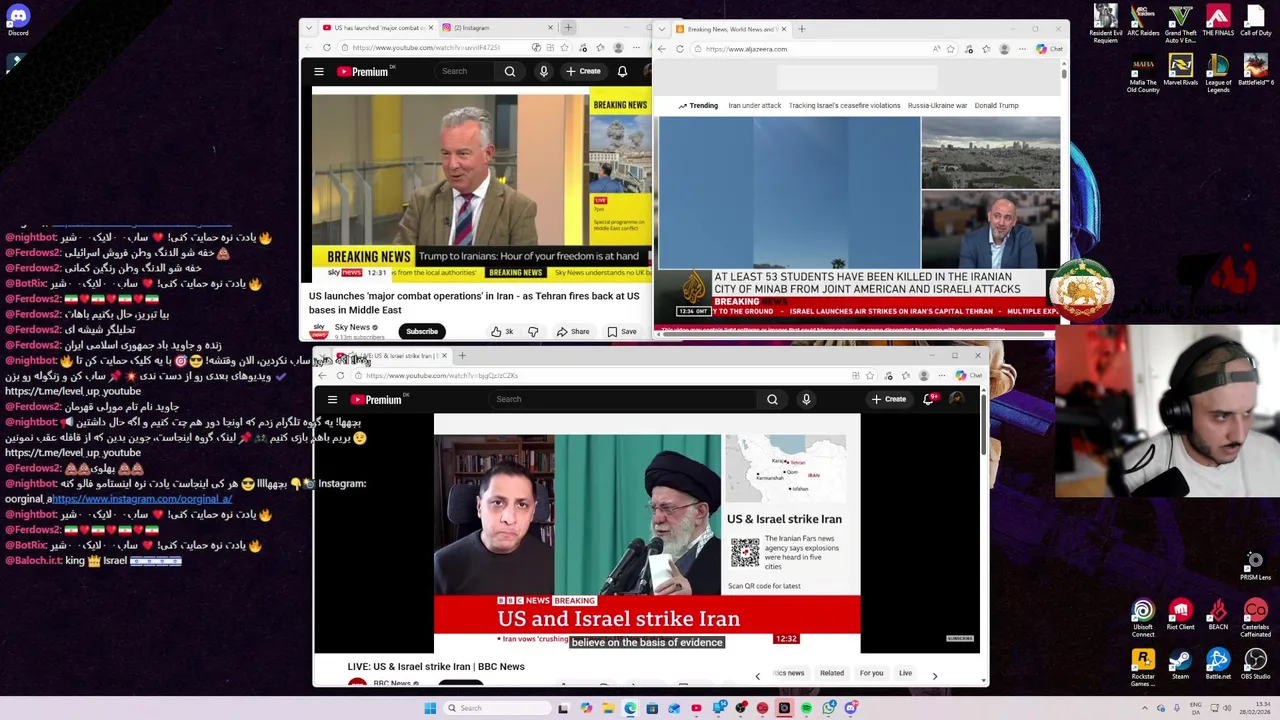Open Windows Start menu

(x=430, y=708)
